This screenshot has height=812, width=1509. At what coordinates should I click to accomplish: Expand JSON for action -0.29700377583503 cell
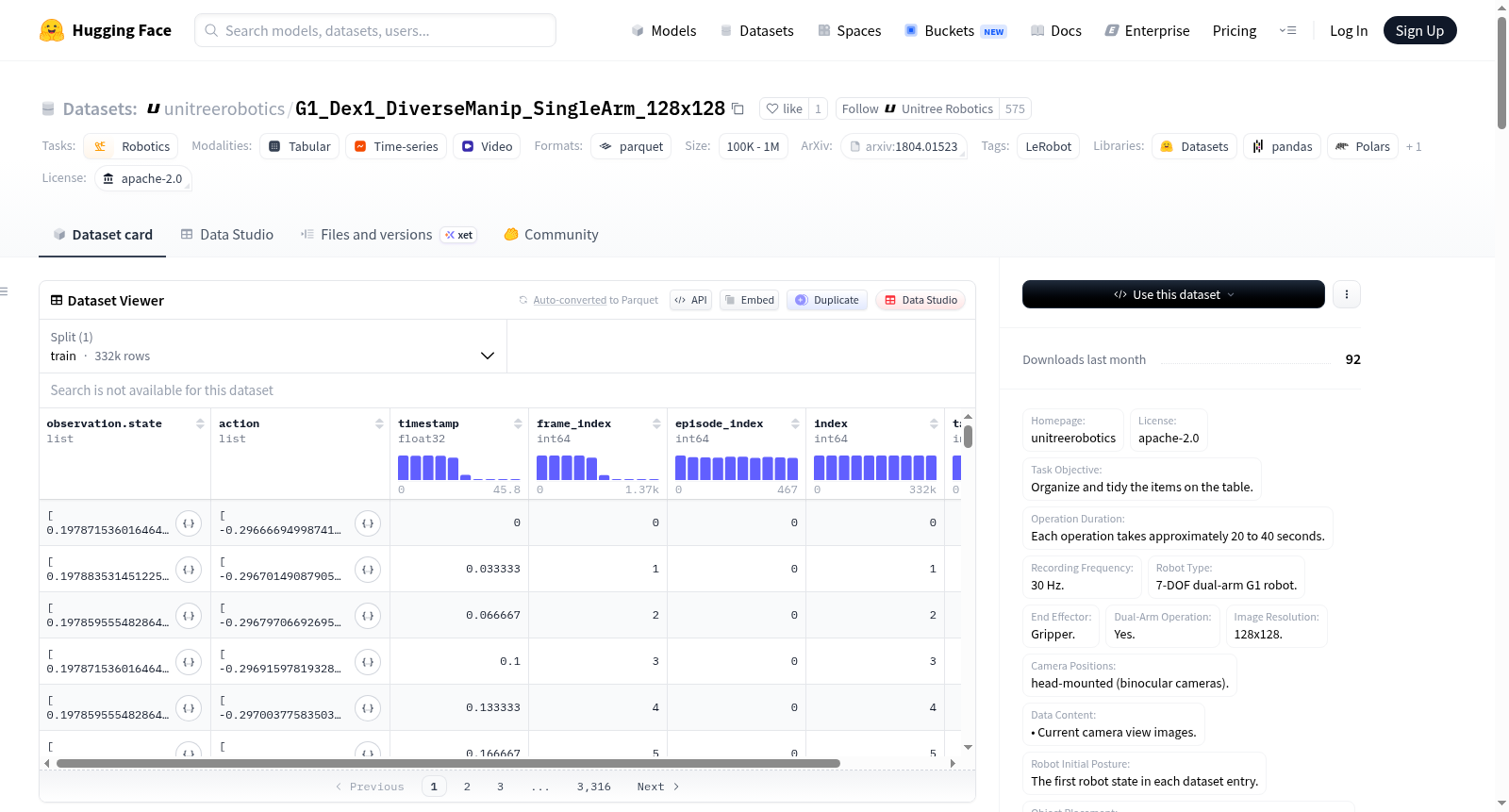tap(368, 708)
